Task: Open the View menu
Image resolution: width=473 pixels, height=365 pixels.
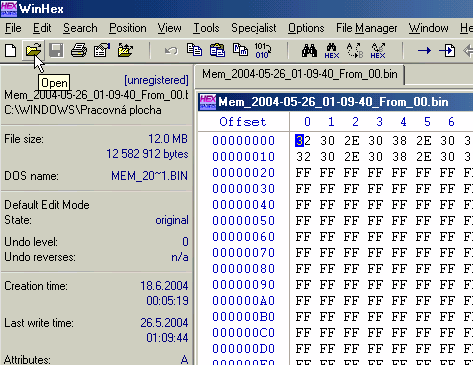Action: click(x=170, y=28)
